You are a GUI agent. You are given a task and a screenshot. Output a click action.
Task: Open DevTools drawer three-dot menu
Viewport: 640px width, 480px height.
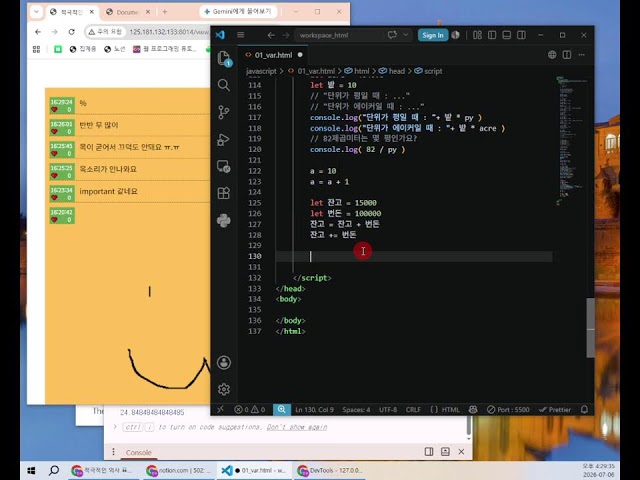pyautogui.click(x=113, y=452)
